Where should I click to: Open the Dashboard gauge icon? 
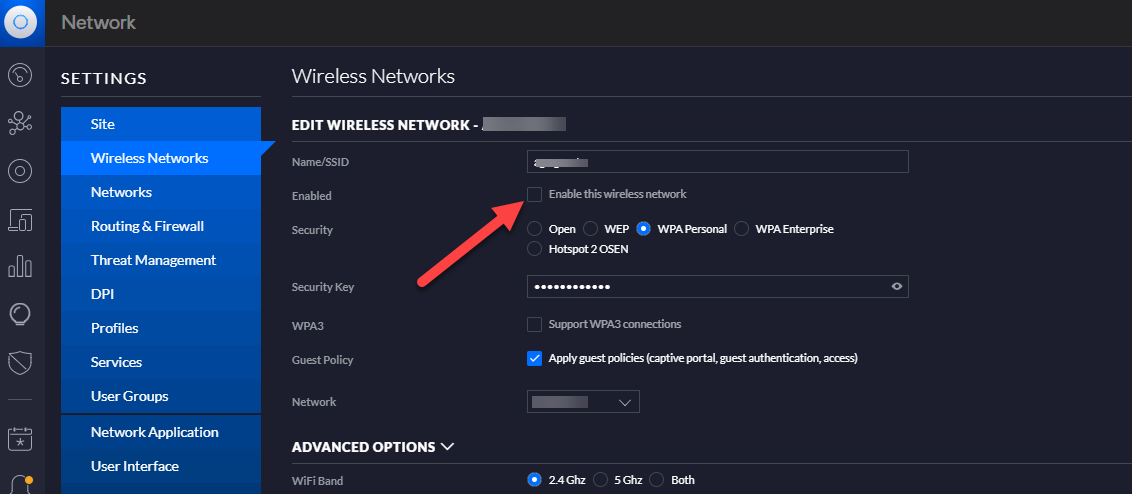click(x=21, y=75)
